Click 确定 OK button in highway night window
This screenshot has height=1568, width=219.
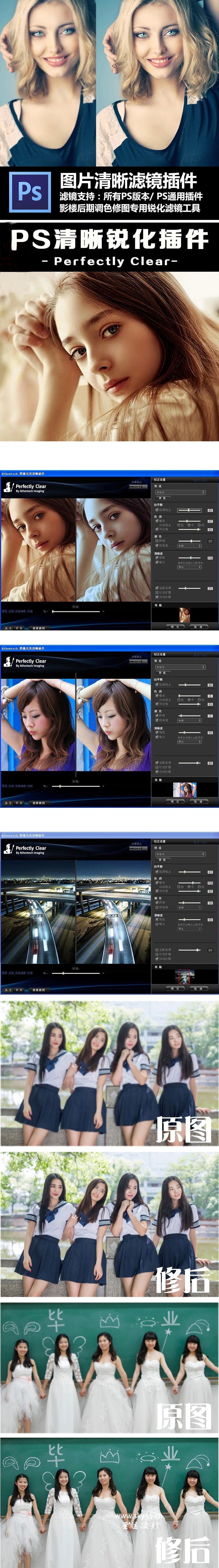(x=175, y=989)
